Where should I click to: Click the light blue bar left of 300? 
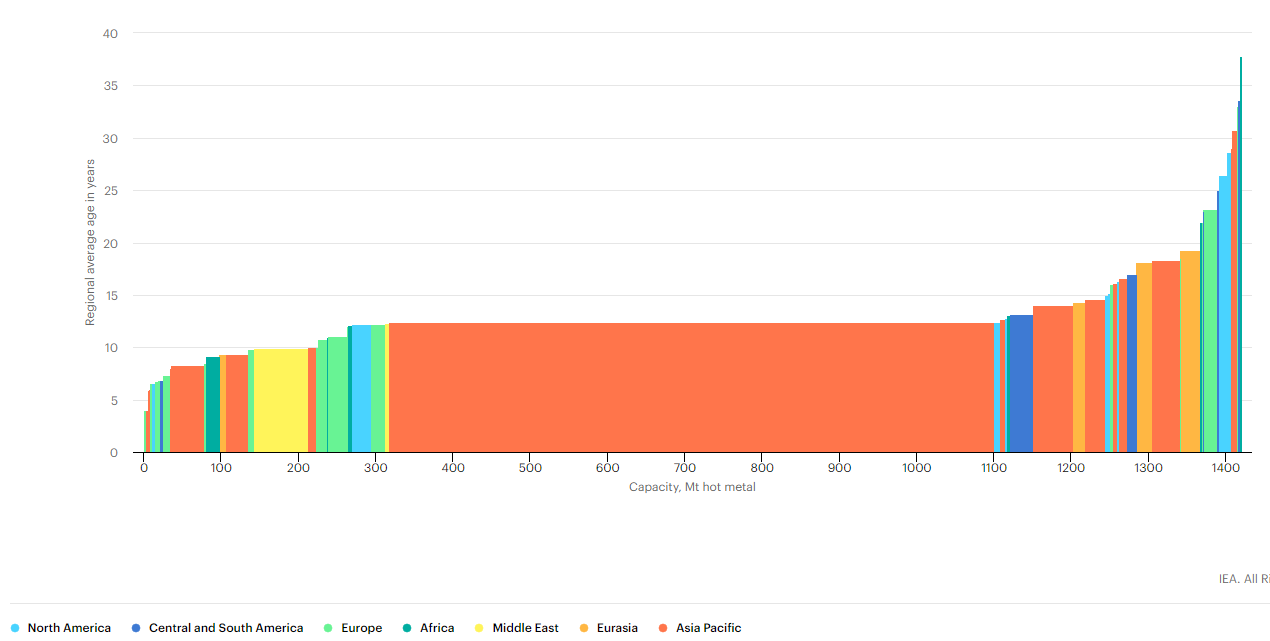tap(361, 389)
